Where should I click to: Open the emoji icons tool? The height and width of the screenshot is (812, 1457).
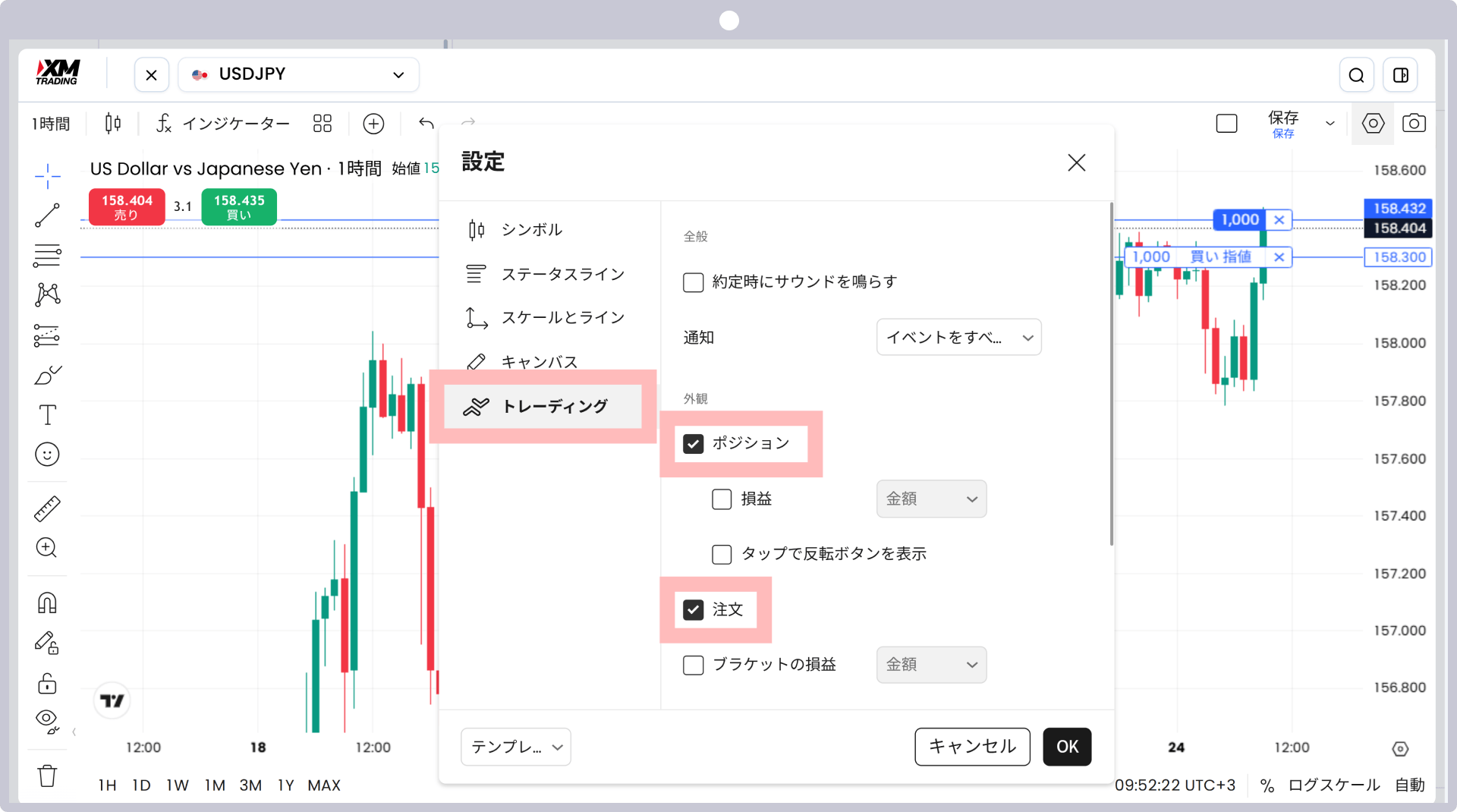[47, 455]
